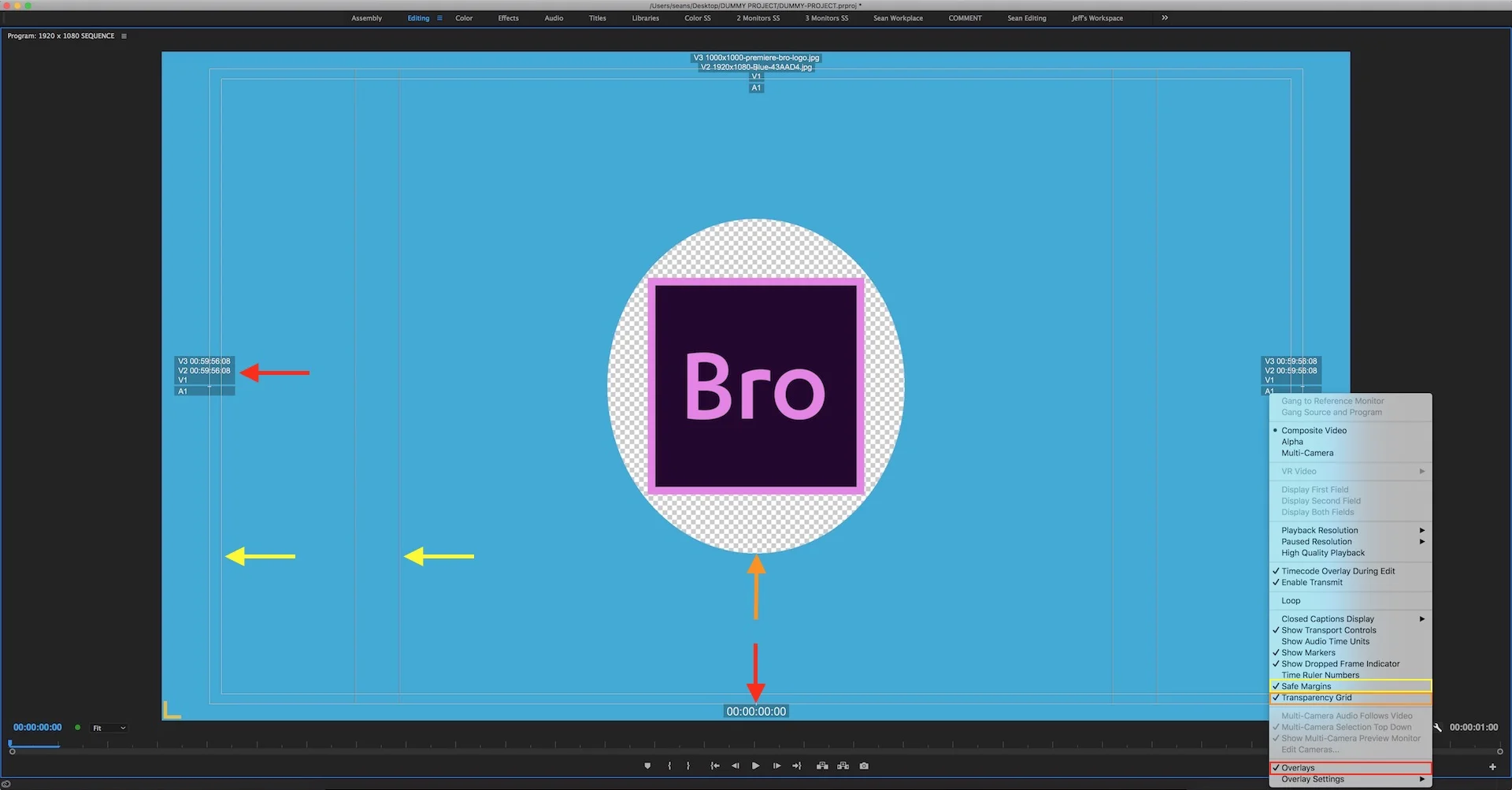Enable High Quality Playback
Viewport: 1512px width, 790px height.
(x=1351, y=553)
